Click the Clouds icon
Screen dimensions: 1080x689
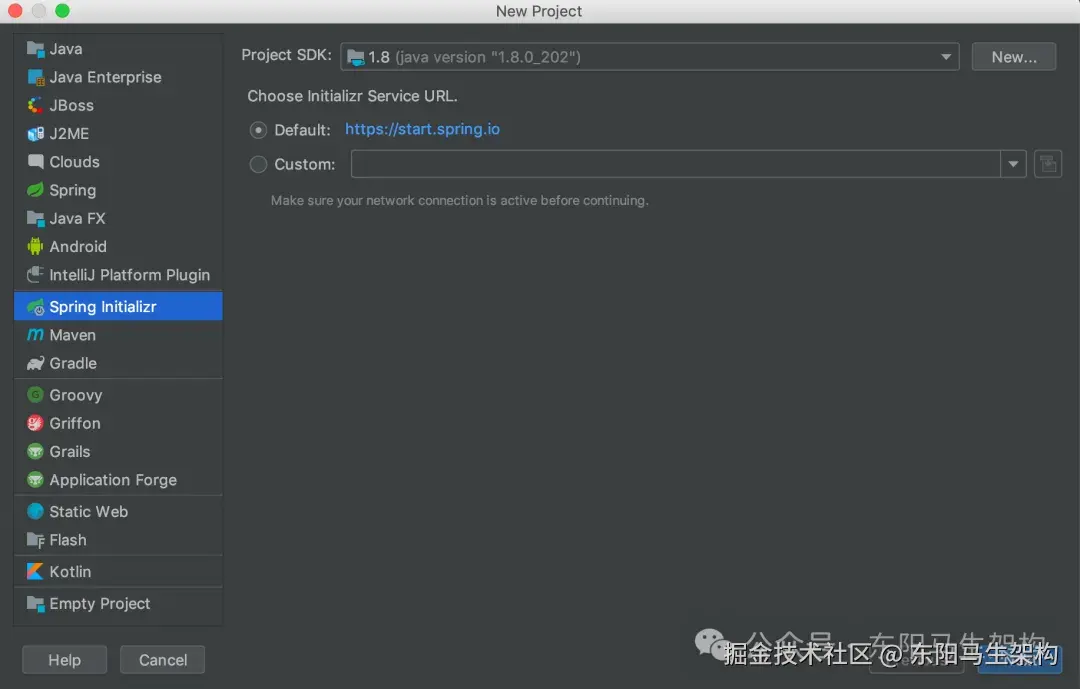click(35, 162)
